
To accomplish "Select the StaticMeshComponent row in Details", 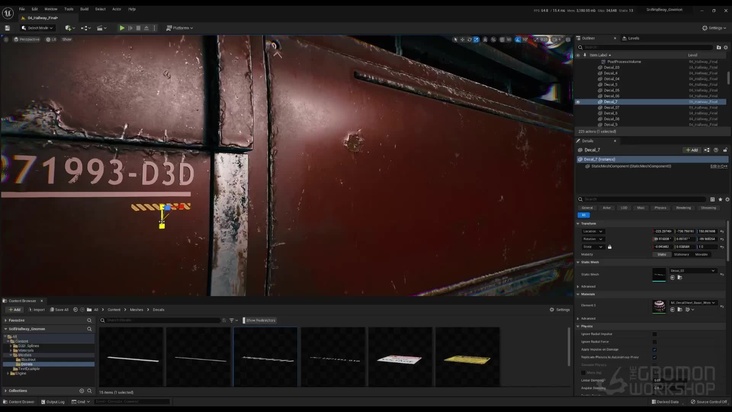I will point(654,166).
